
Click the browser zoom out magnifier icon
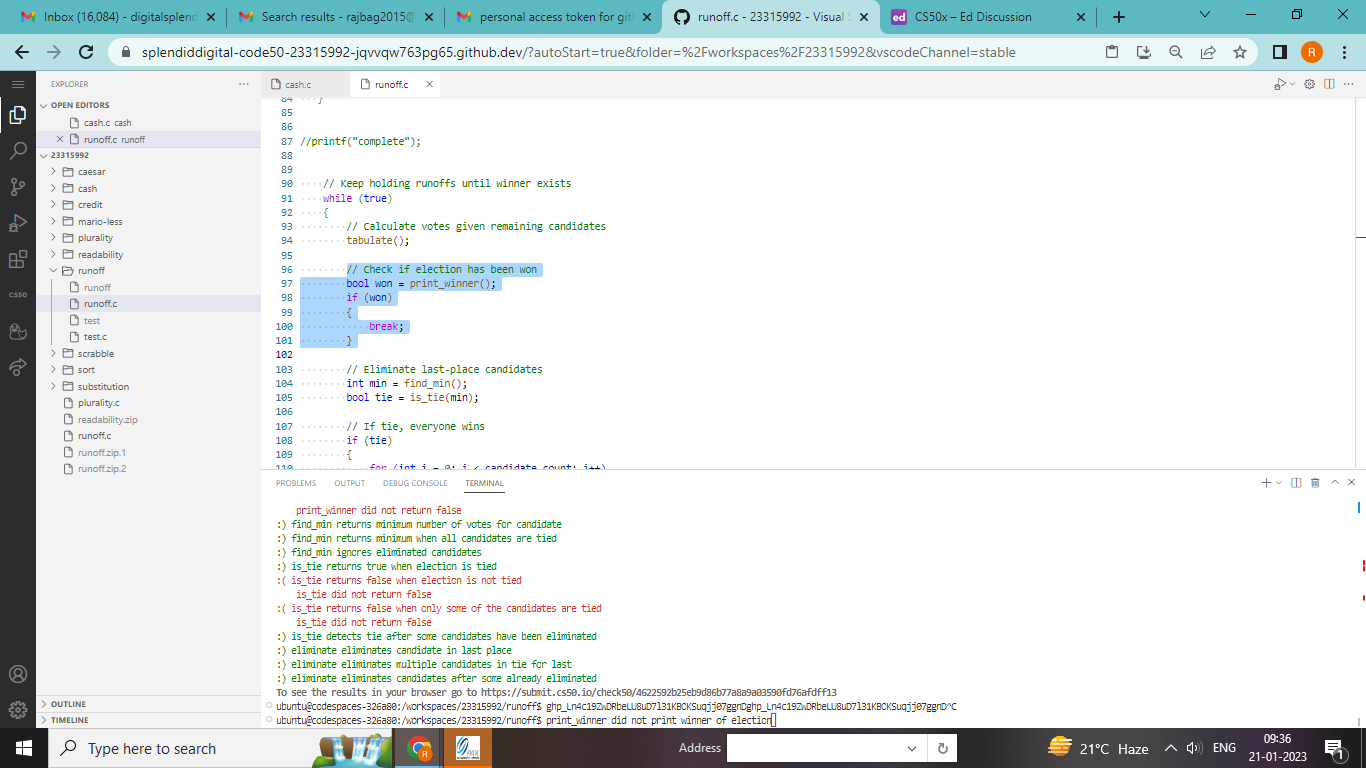1176,52
